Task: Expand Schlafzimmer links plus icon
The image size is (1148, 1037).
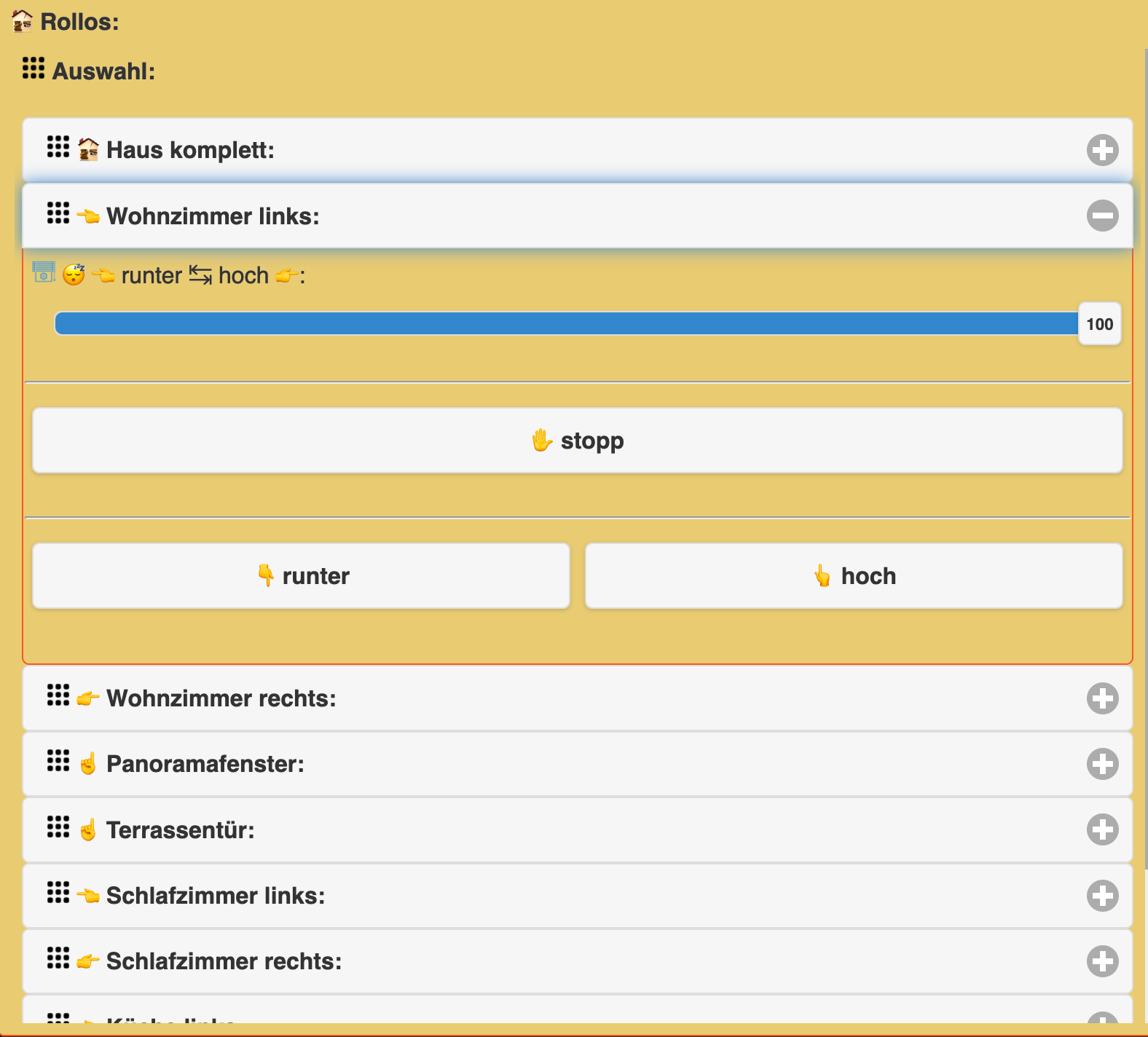Action: pyautogui.click(x=1103, y=896)
